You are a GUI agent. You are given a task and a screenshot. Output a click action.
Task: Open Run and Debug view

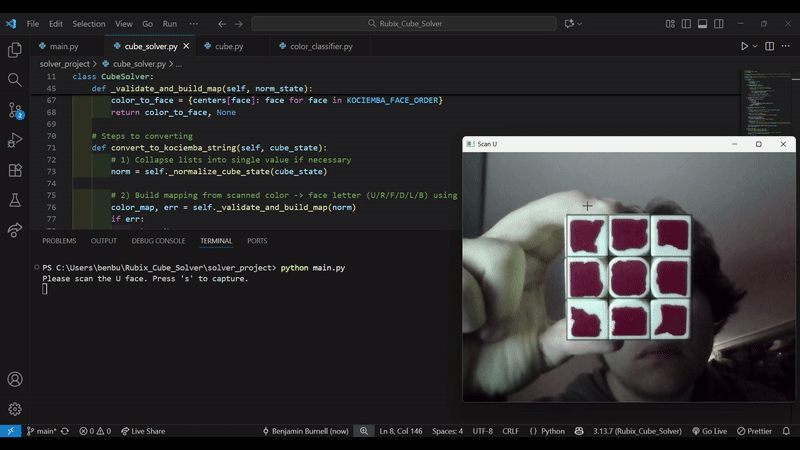tap(15, 140)
